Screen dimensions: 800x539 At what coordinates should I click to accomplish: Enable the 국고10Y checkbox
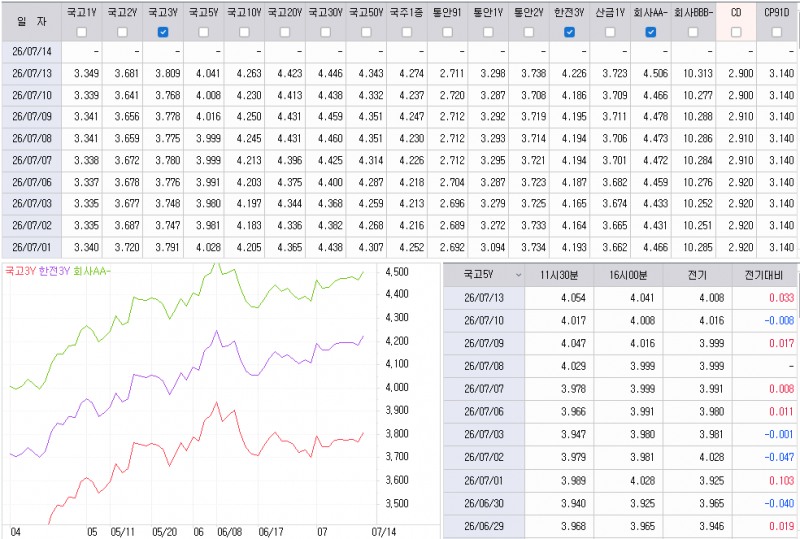click(244, 32)
